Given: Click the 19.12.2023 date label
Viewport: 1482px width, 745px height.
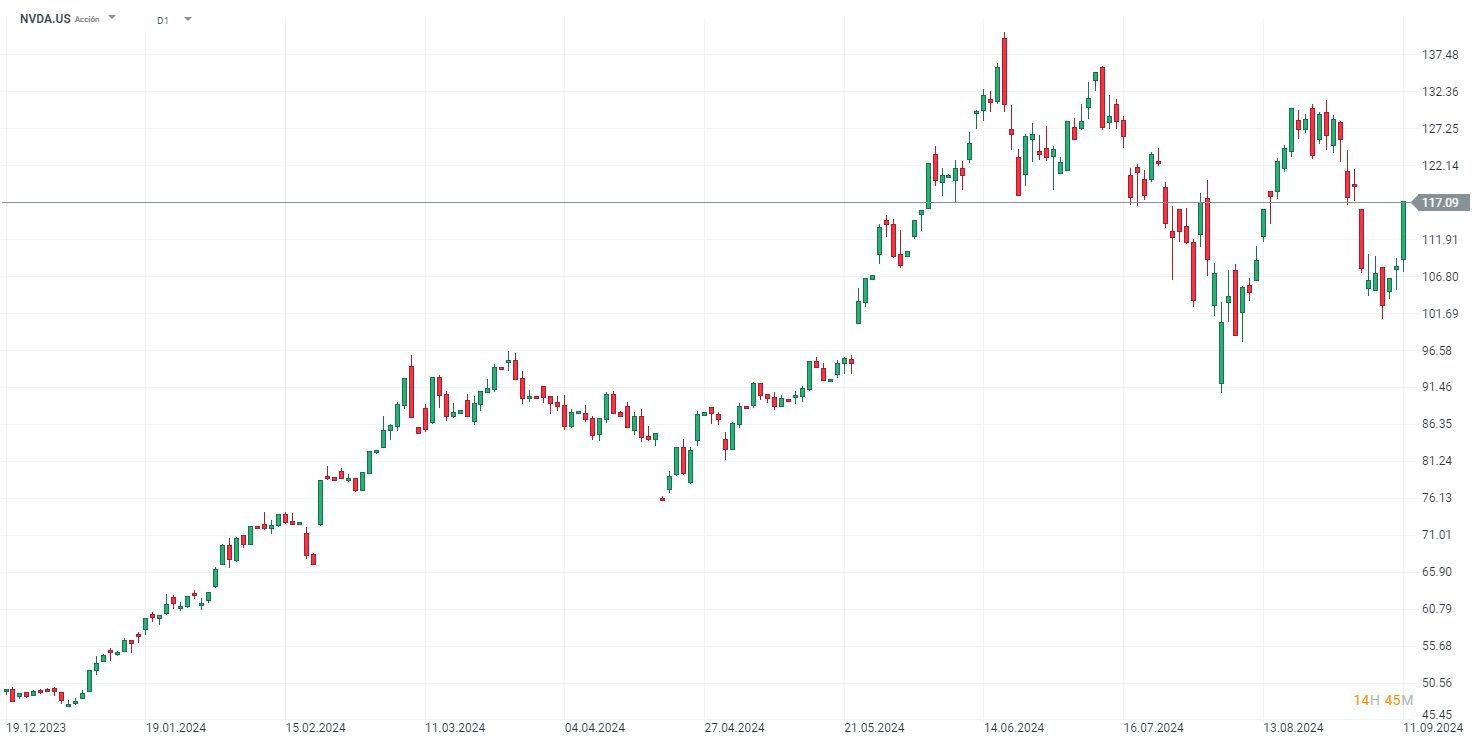Looking at the screenshot, I should [x=36, y=727].
